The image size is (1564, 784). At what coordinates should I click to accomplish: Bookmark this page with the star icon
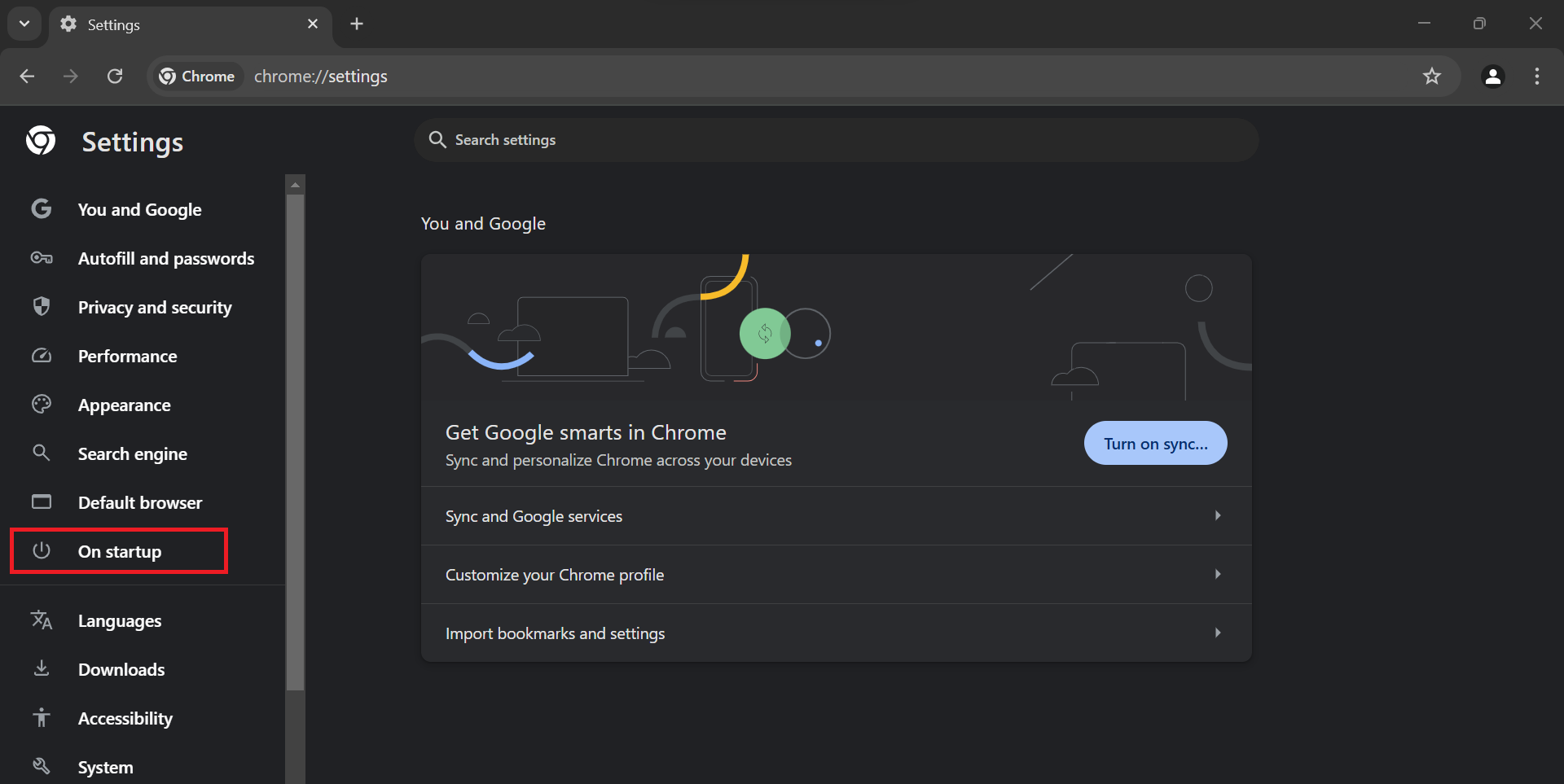pos(1432,77)
